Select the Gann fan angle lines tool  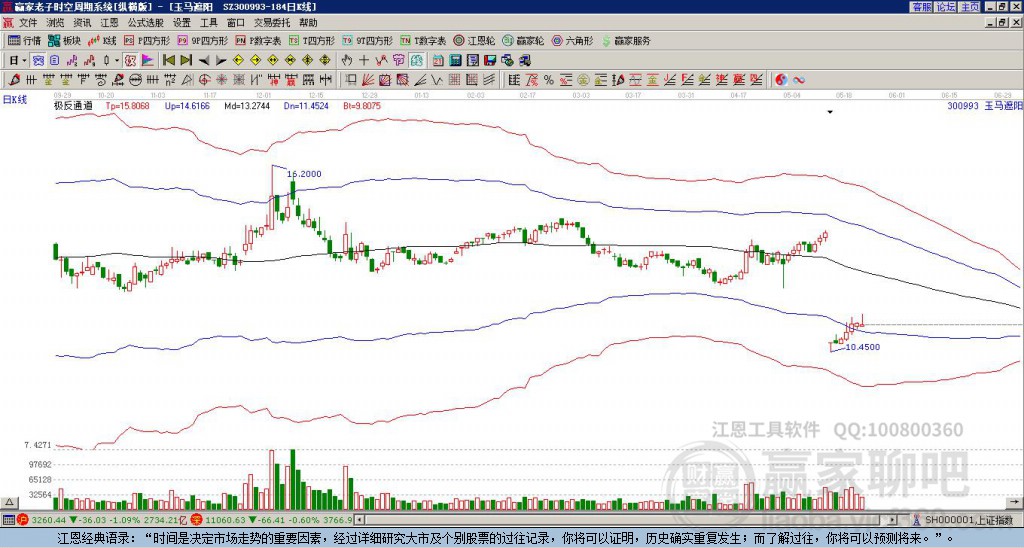(368, 80)
